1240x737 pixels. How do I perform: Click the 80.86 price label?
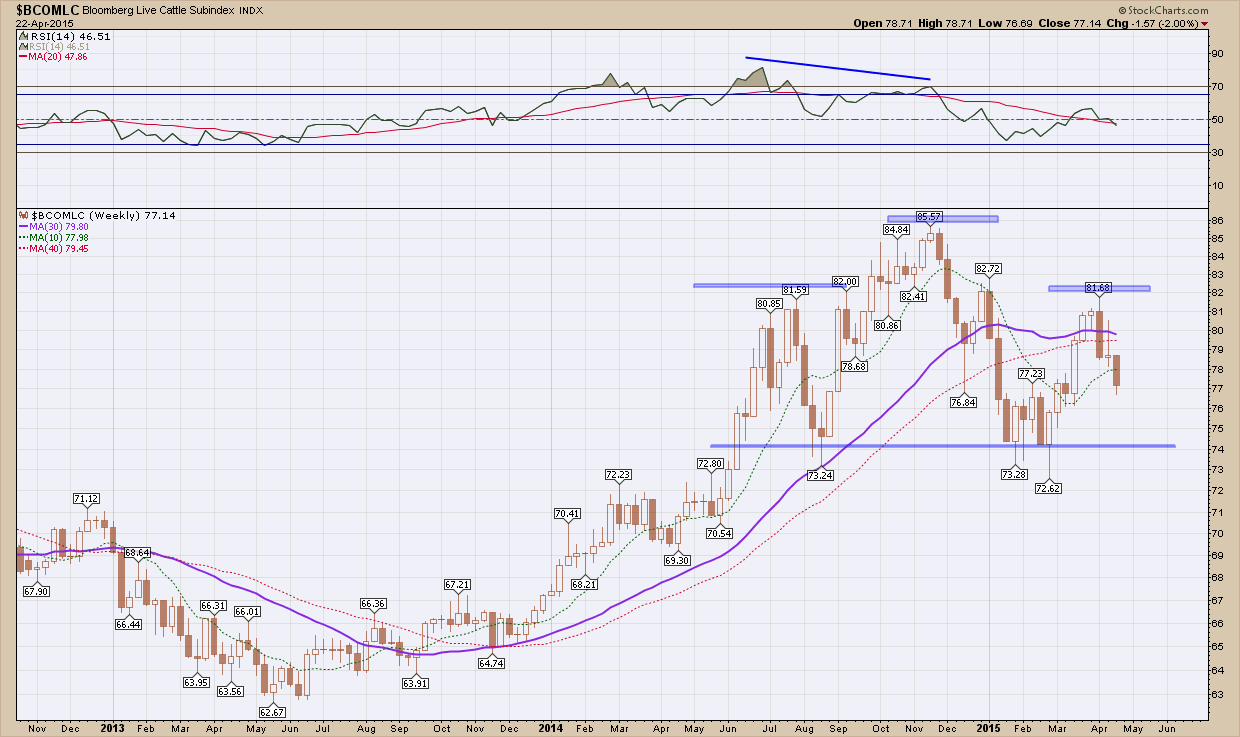(x=886, y=325)
